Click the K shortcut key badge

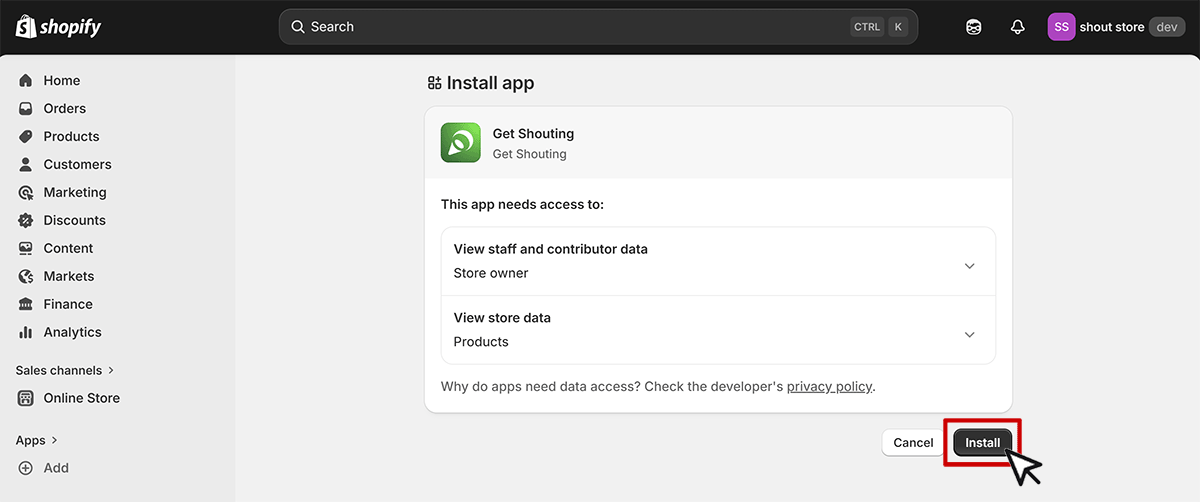[x=898, y=27]
